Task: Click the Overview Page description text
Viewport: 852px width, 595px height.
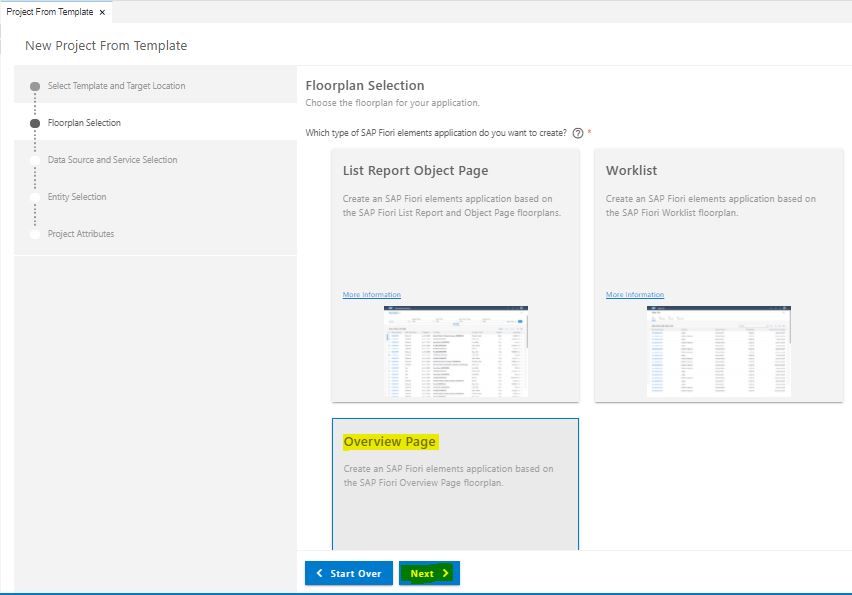Action: tap(448, 475)
